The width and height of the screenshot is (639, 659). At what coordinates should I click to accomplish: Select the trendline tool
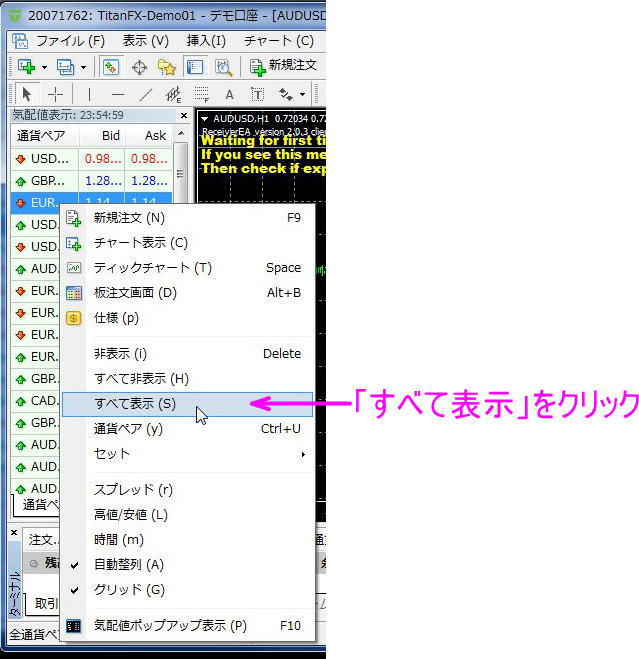point(145,94)
